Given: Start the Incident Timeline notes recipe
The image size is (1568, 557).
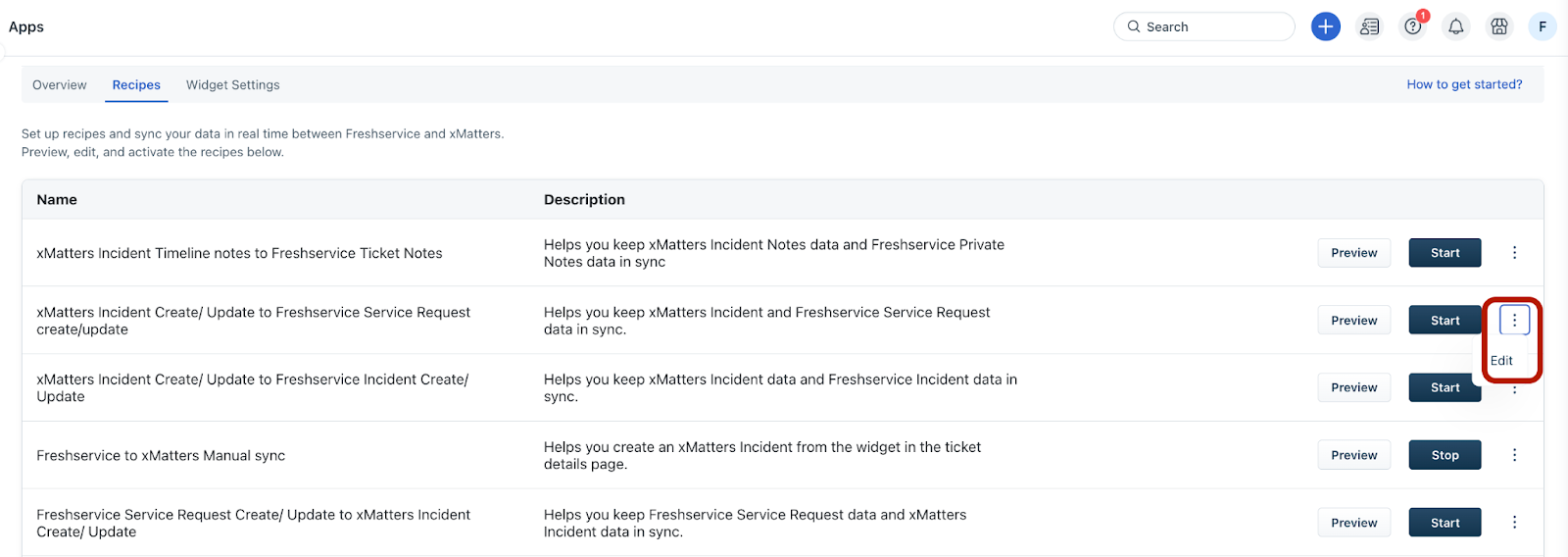Looking at the screenshot, I should pyautogui.click(x=1445, y=253).
